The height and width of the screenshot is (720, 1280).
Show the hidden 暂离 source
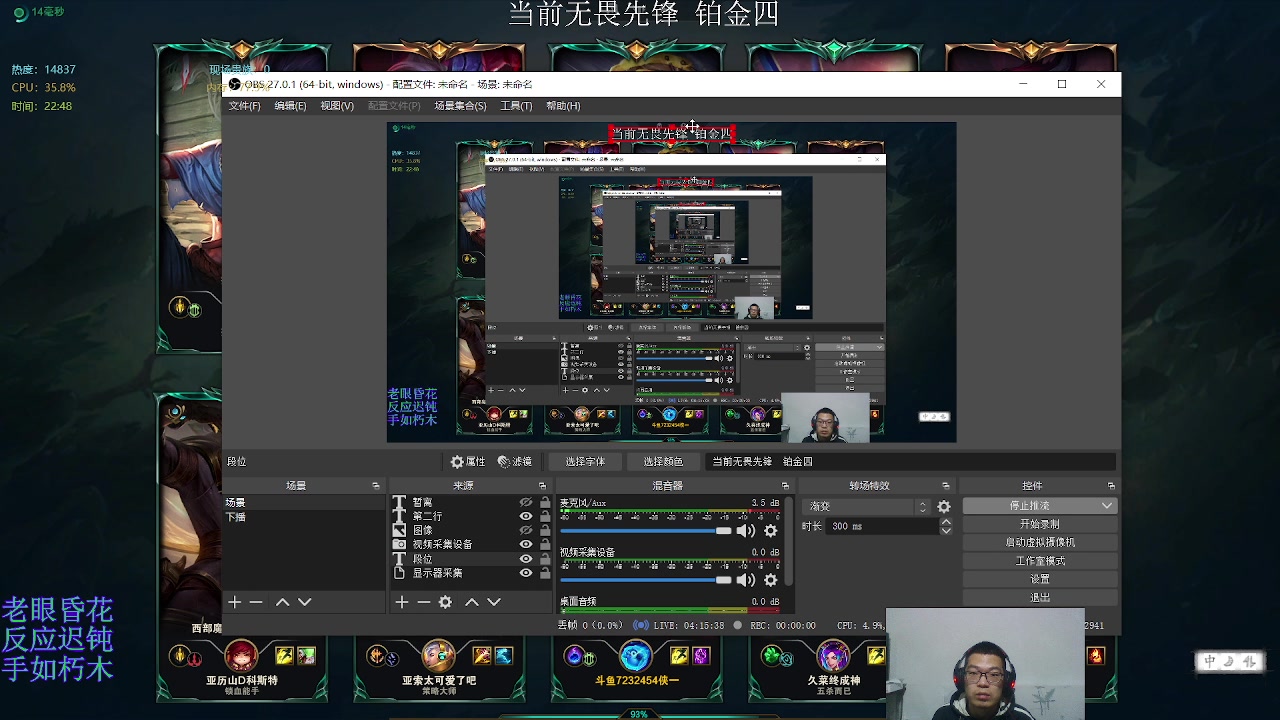(x=526, y=503)
